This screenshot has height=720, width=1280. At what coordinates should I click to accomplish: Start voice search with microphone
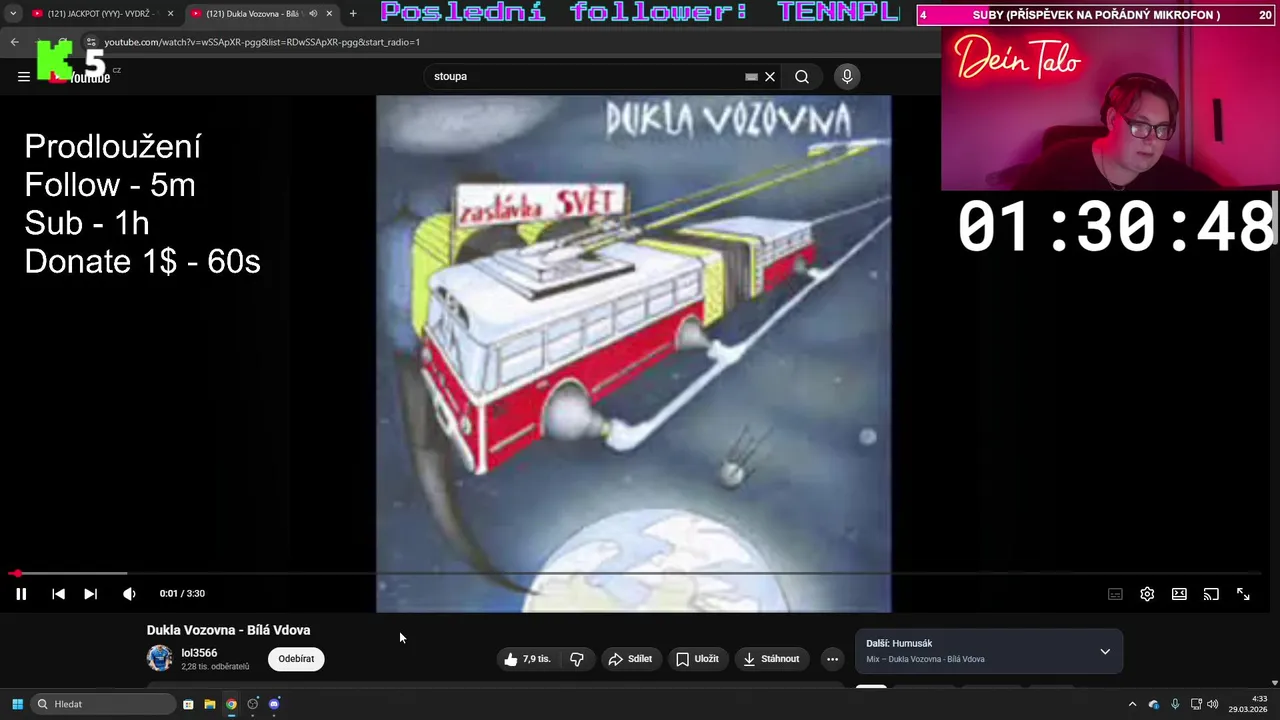point(847,77)
